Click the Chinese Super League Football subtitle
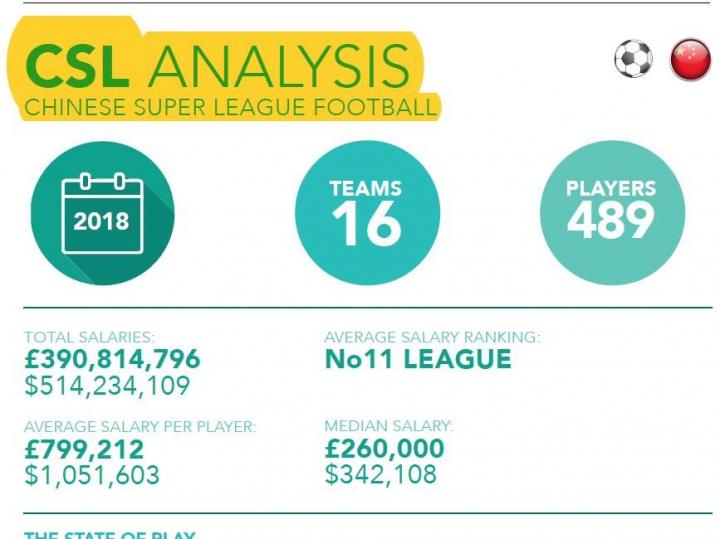The image size is (720, 539). click(231, 106)
